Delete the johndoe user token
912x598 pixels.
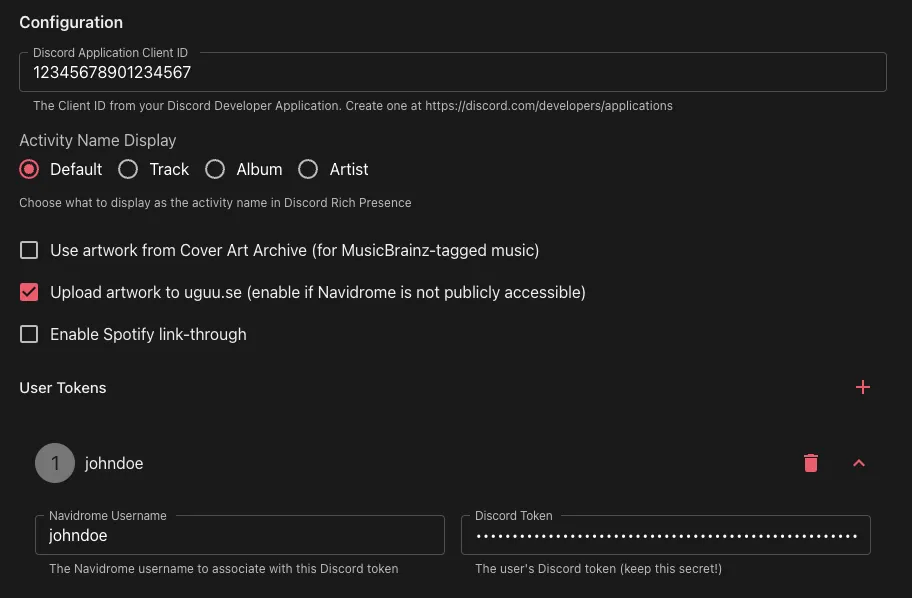pos(811,463)
